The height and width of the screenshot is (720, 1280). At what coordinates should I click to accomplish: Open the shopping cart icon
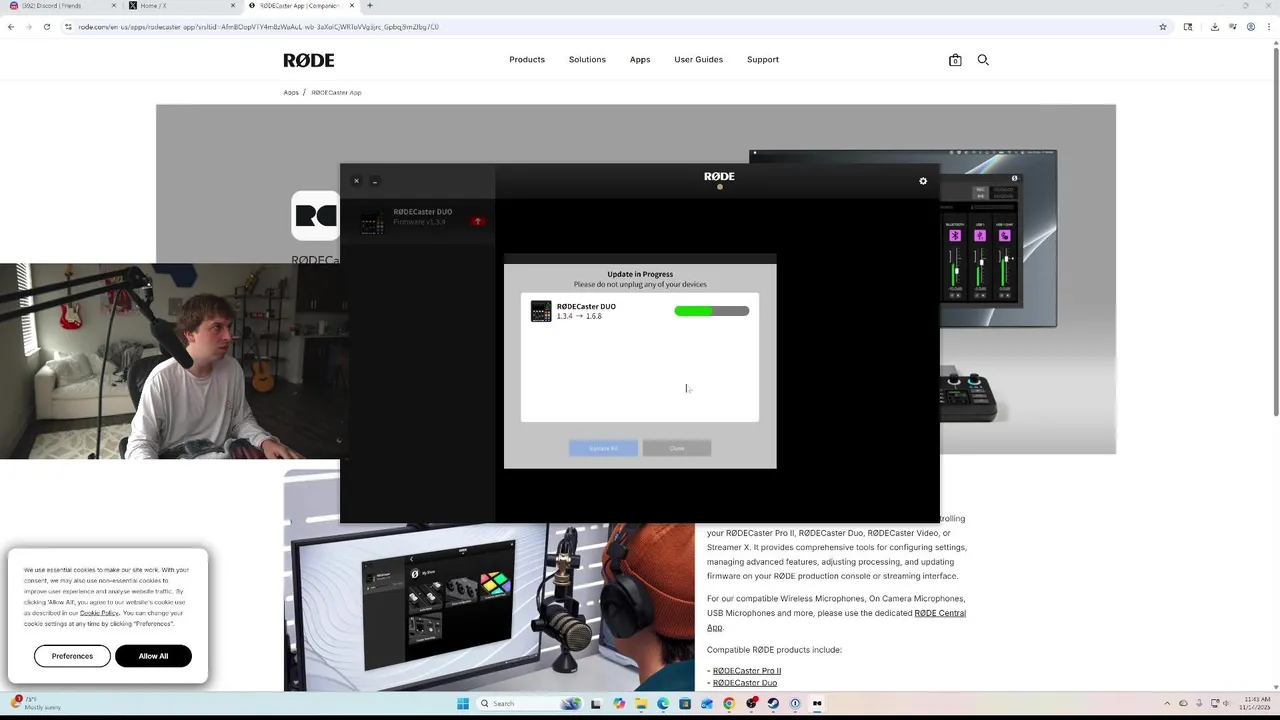[955, 60]
